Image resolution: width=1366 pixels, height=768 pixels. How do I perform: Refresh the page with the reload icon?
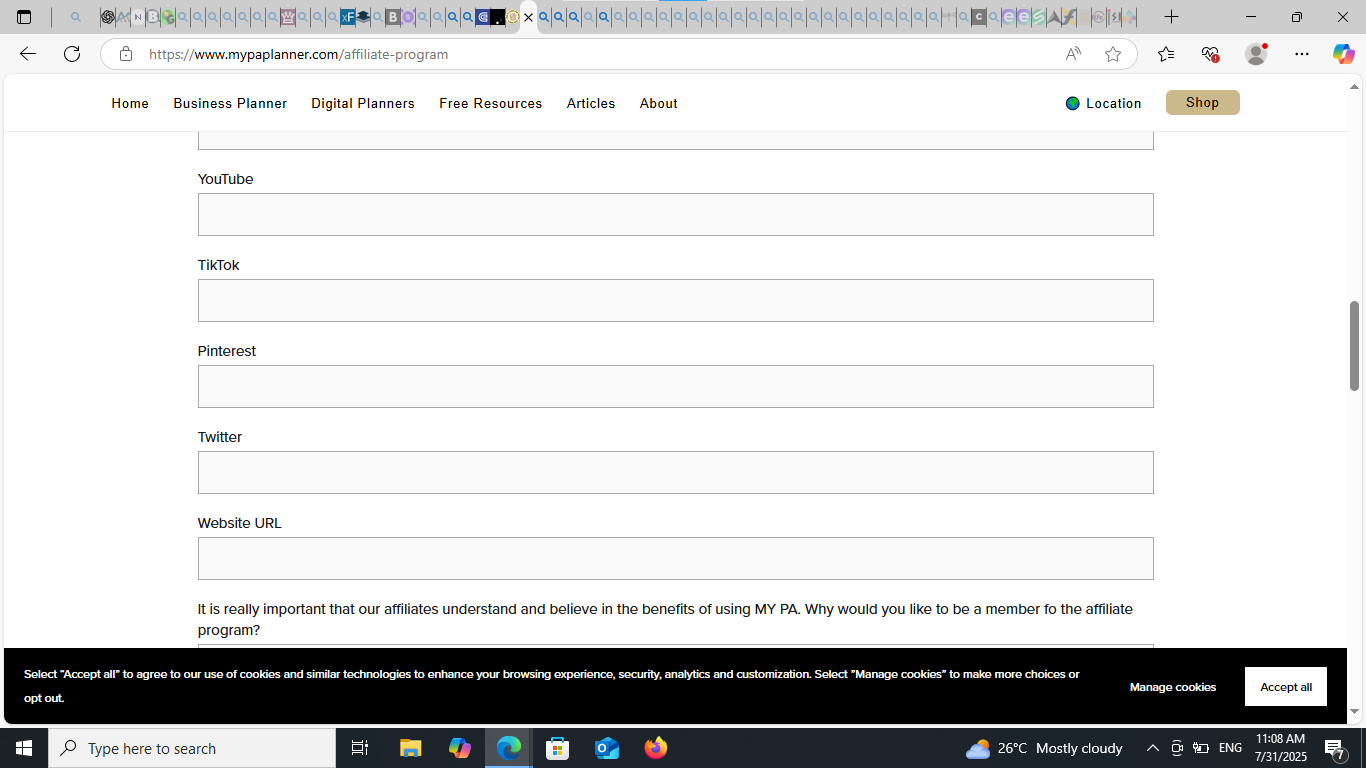[72, 54]
